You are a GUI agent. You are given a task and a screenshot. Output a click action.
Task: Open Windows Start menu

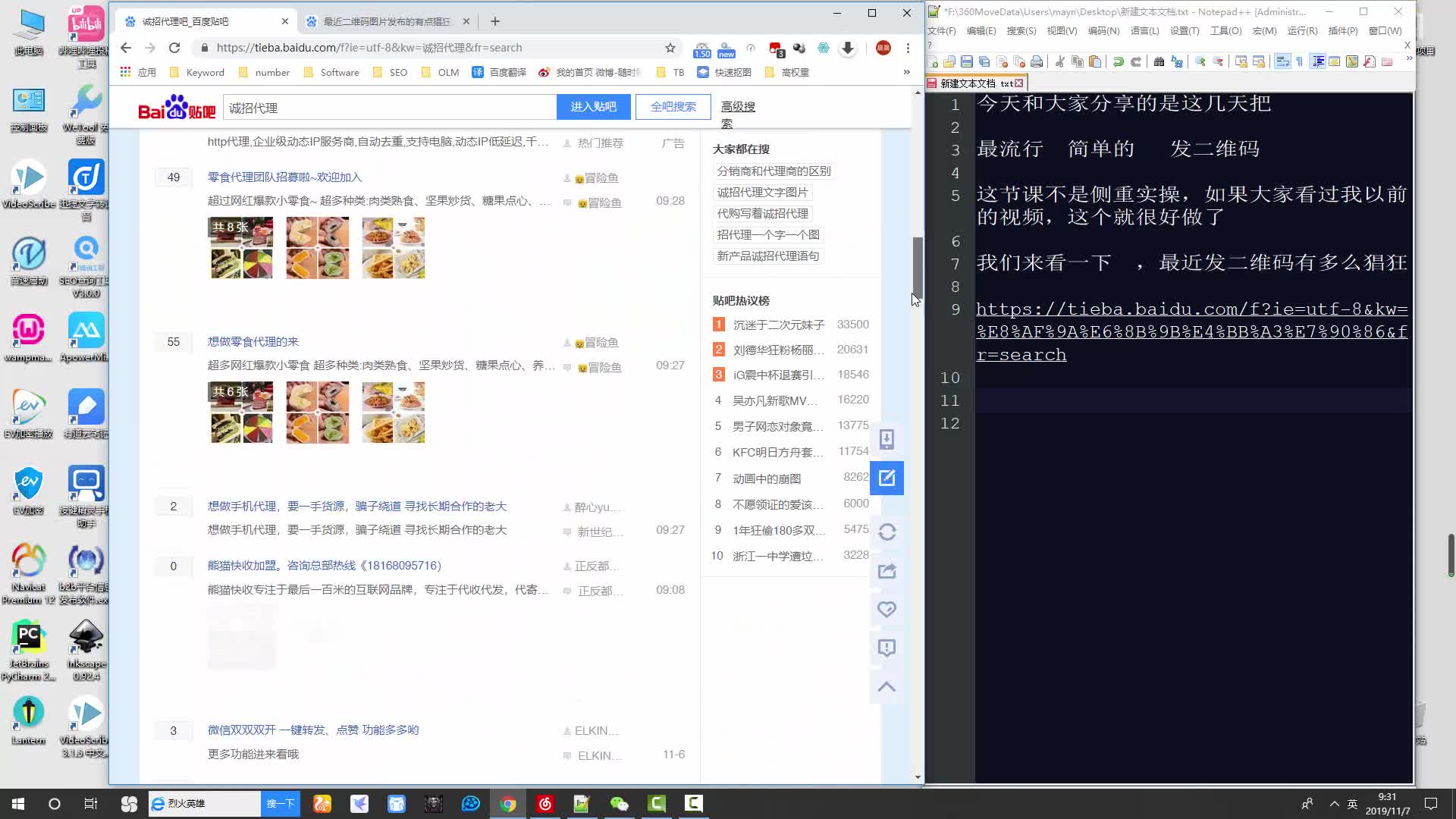18,804
